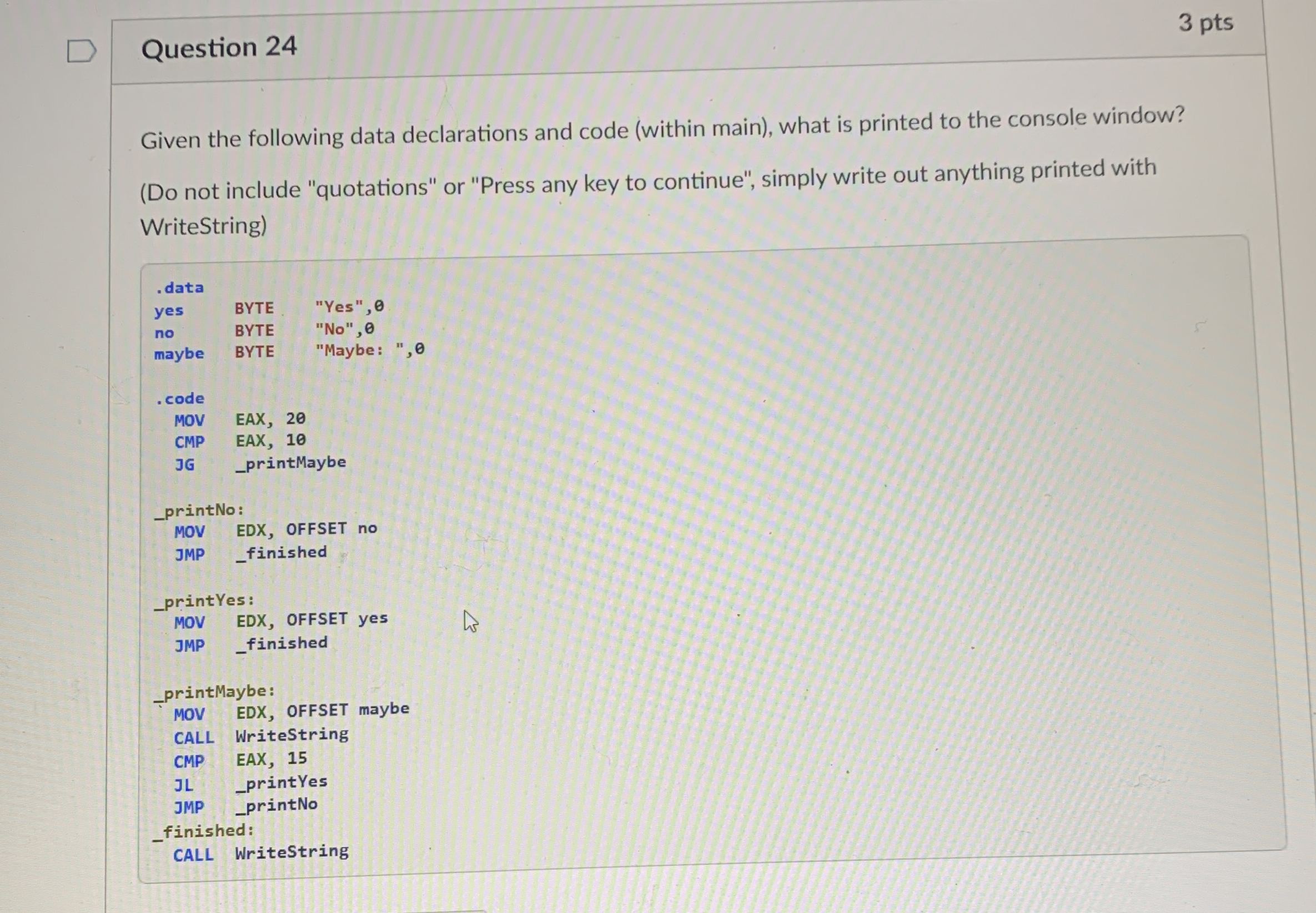Click the "_printMaybe:" label line

coord(214,692)
